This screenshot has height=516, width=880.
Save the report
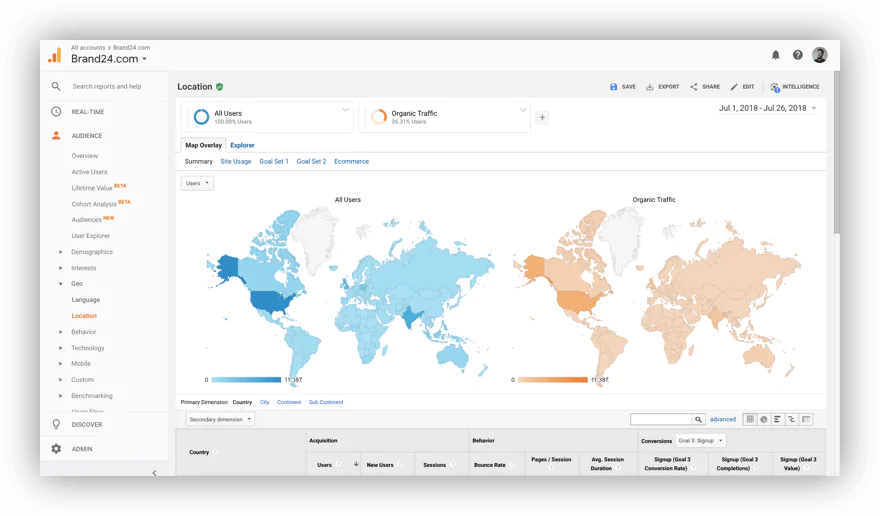(x=622, y=86)
